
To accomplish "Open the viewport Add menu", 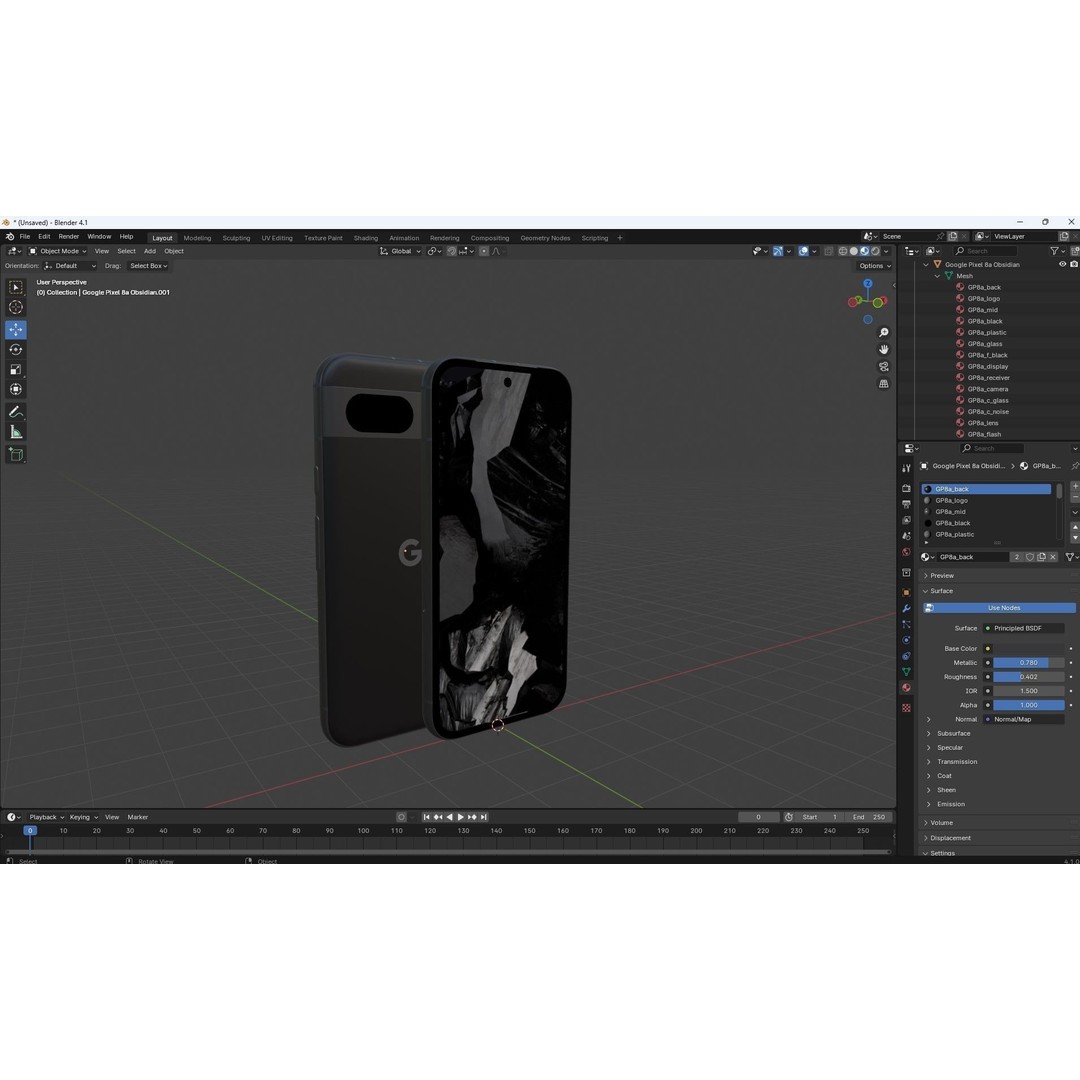I will point(149,251).
